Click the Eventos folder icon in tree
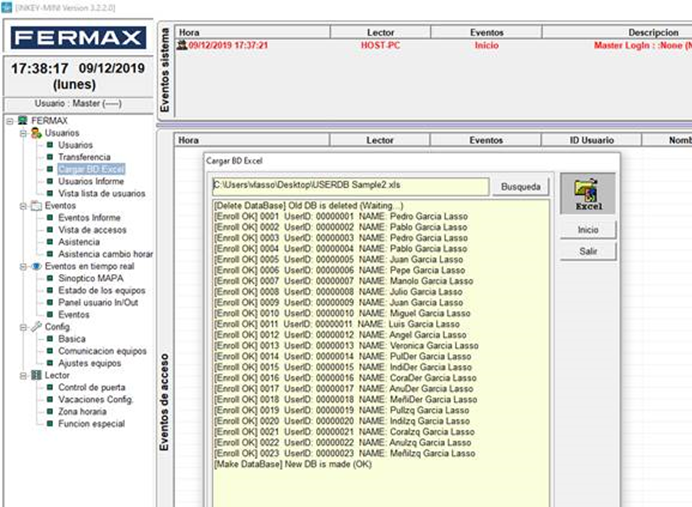This screenshot has width=692, height=507. coord(36,206)
